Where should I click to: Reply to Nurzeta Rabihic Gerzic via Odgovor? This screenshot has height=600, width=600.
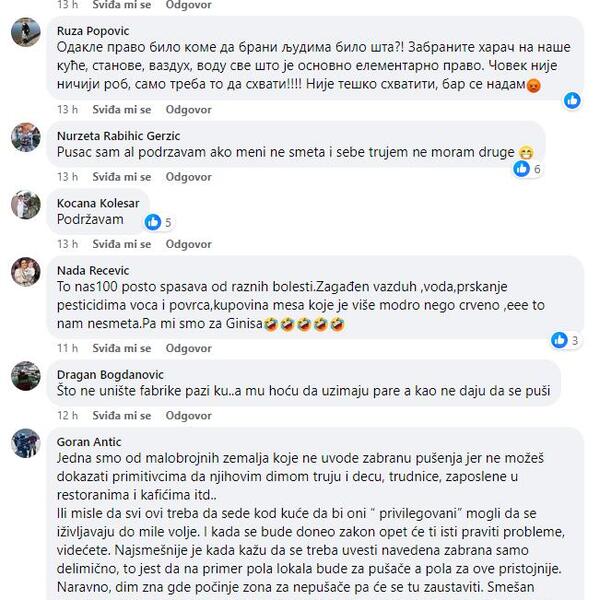(x=188, y=177)
